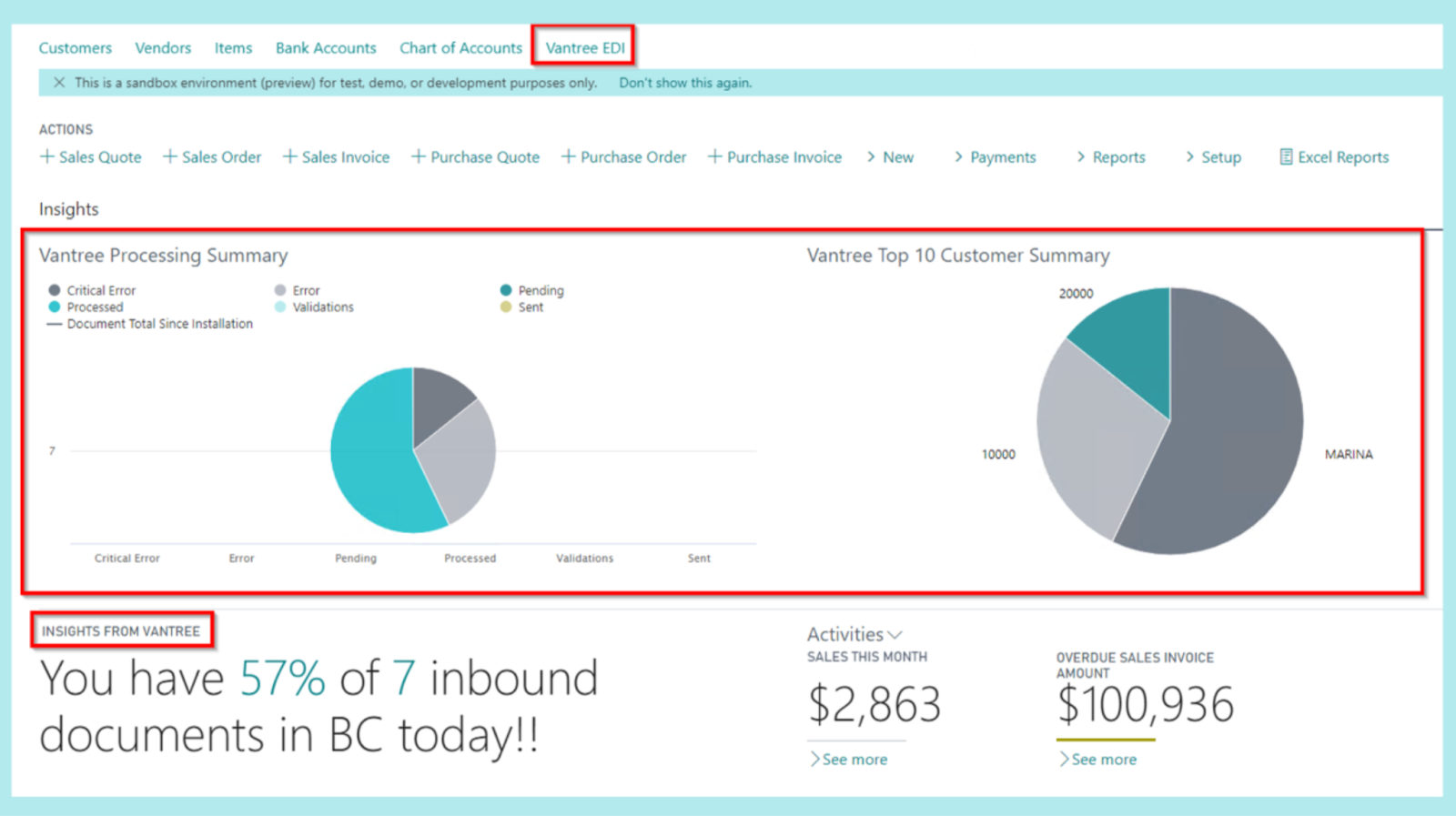This screenshot has height=816, width=1456.
Task: Open Chart of Accounts
Action: coord(460,48)
